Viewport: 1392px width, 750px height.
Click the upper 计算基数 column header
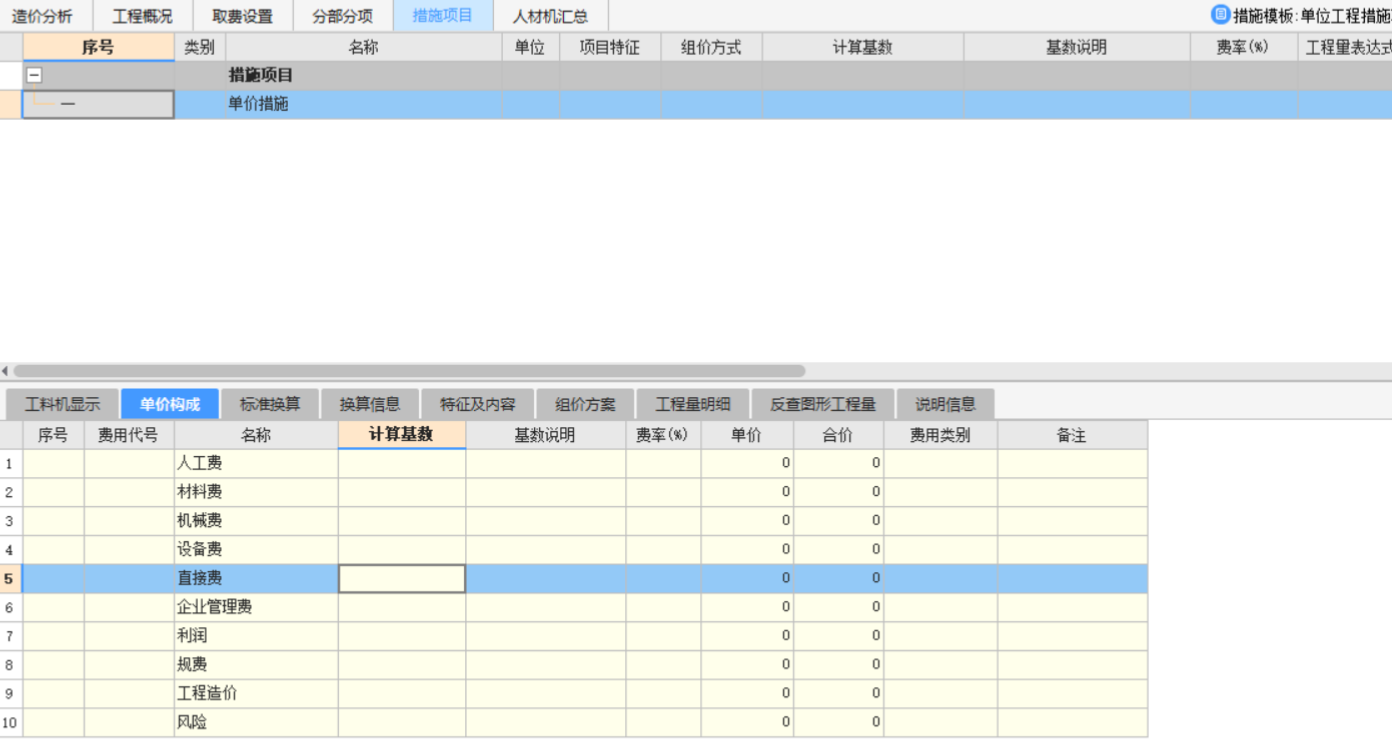coord(863,47)
